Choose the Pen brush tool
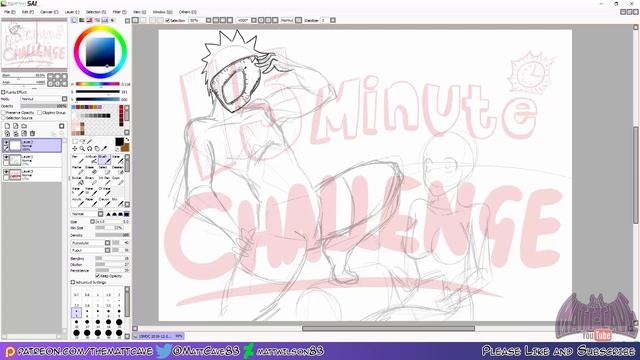This screenshot has width=640, height=360. tap(78, 160)
